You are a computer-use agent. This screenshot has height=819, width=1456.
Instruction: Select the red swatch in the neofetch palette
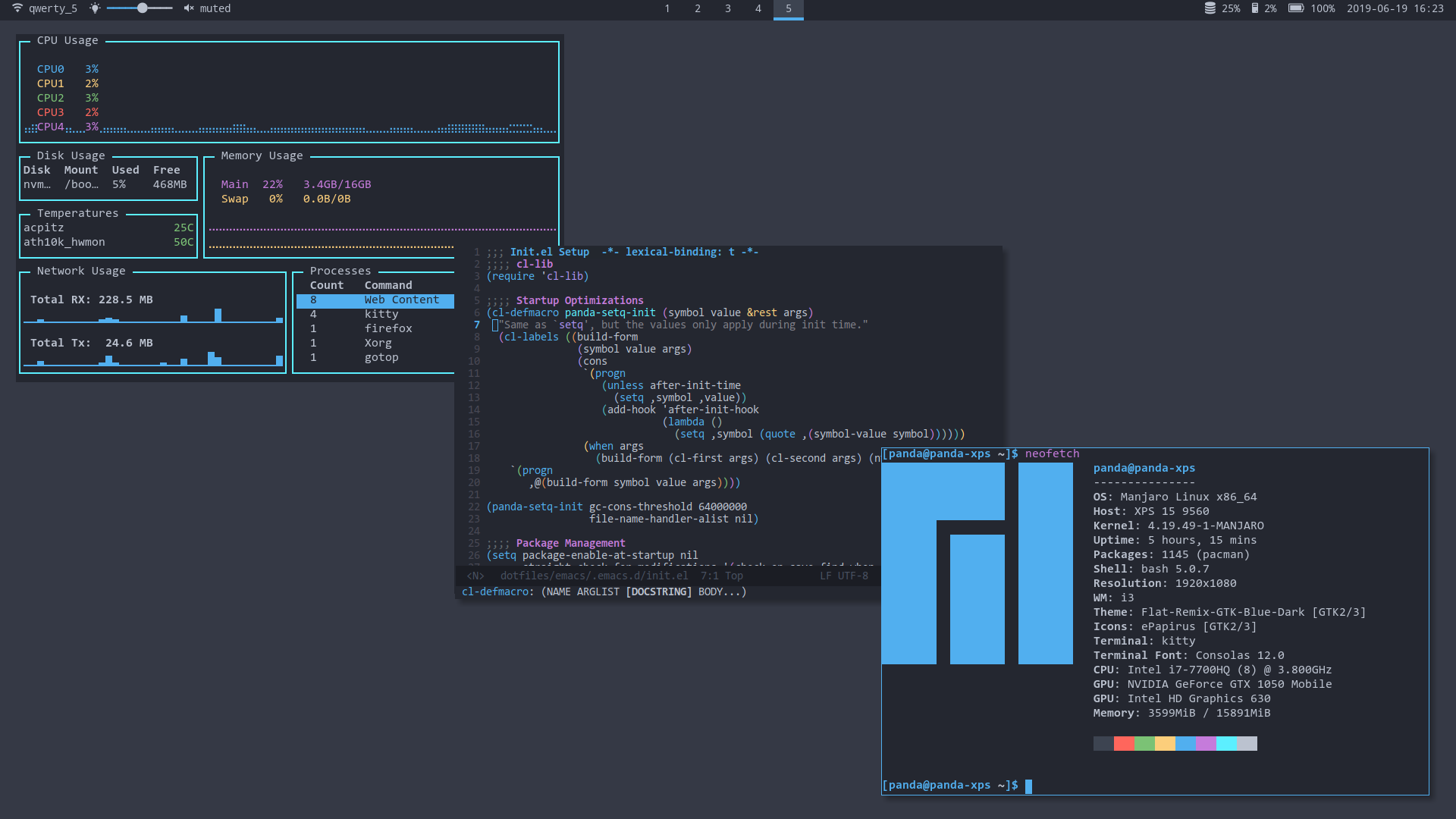point(1125,743)
